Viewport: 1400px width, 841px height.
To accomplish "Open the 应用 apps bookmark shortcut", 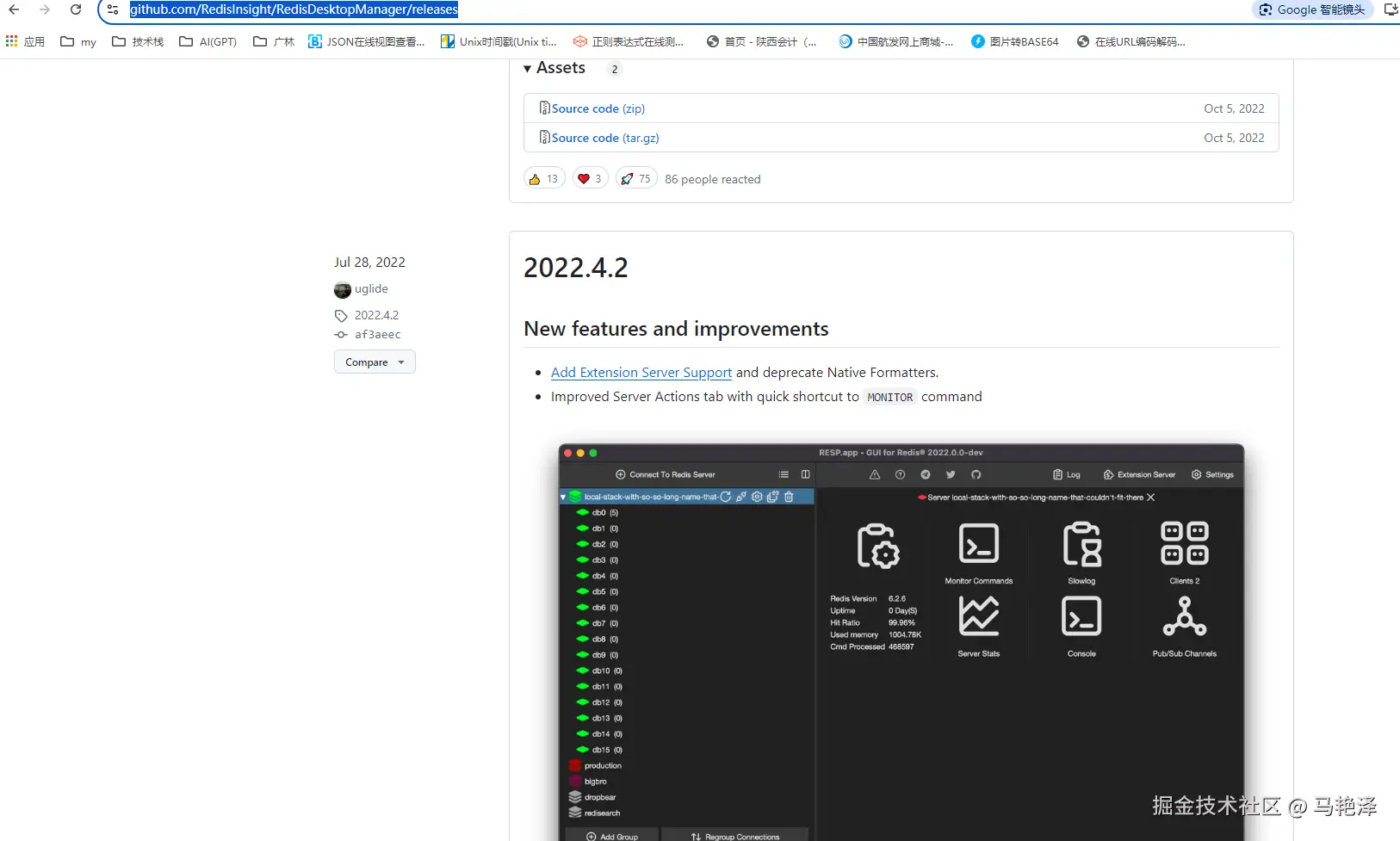I will tap(25, 41).
